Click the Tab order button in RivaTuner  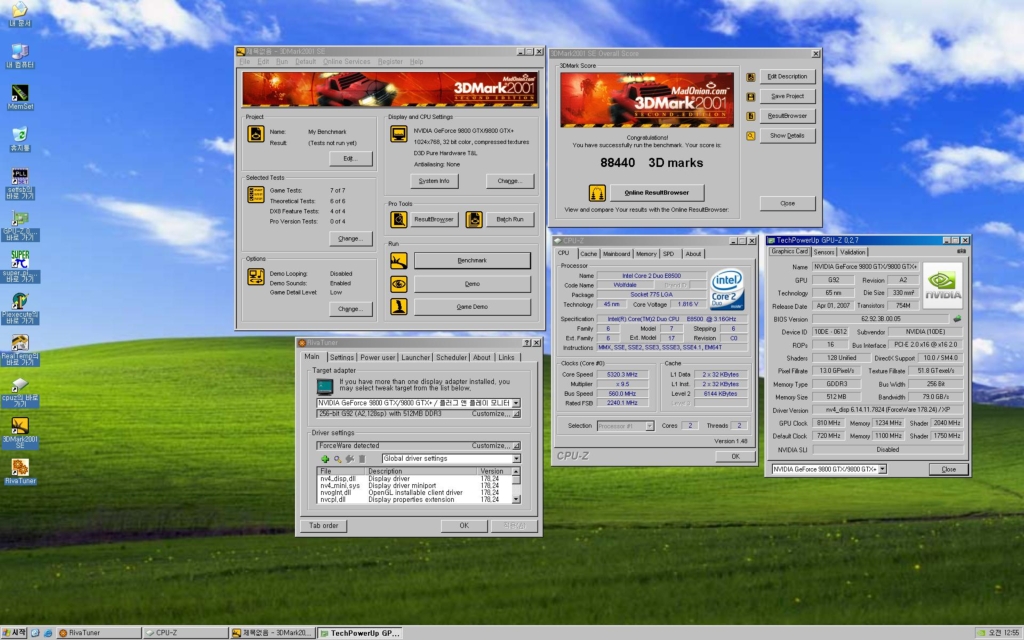point(323,526)
